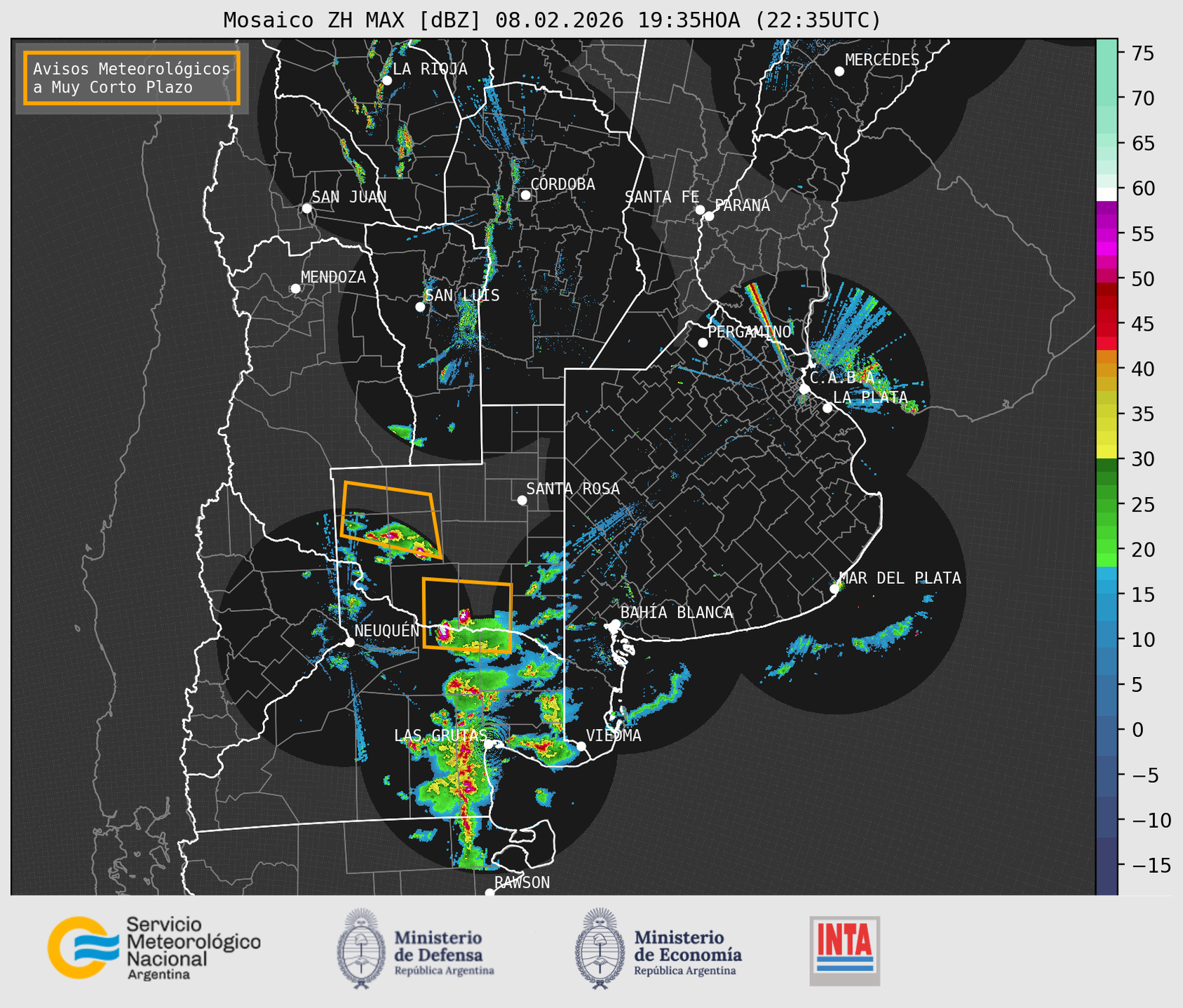Click the Ministerio de Economía emblem

click(600, 948)
